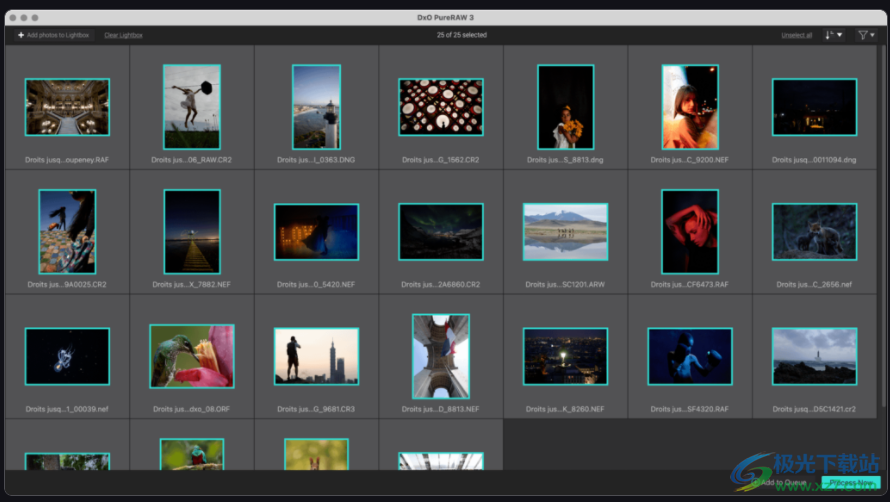Select the opera hall thumbnail oupeney.RAF
This screenshot has width=890, height=502.
(67, 107)
